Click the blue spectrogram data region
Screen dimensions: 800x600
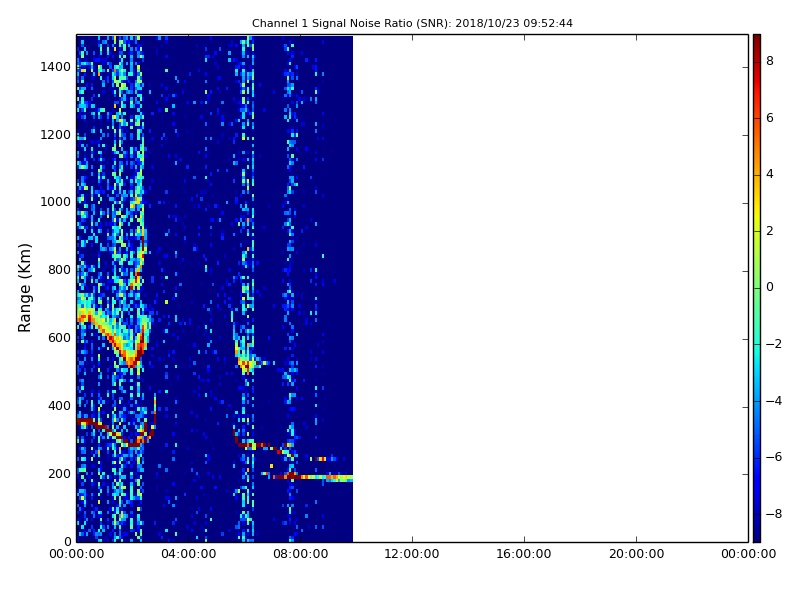click(x=214, y=288)
